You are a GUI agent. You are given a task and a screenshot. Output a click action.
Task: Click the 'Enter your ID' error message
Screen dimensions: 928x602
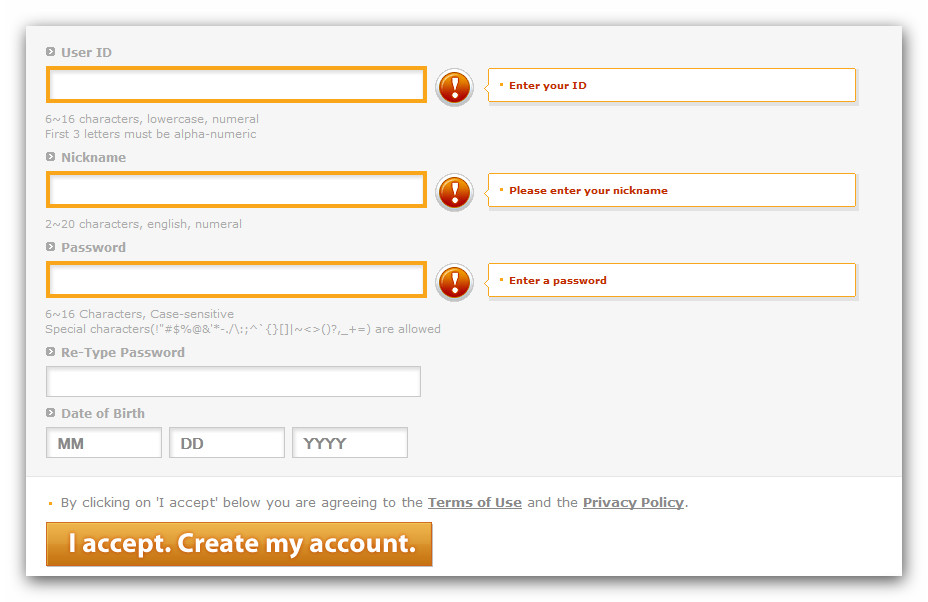[x=548, y=86]
